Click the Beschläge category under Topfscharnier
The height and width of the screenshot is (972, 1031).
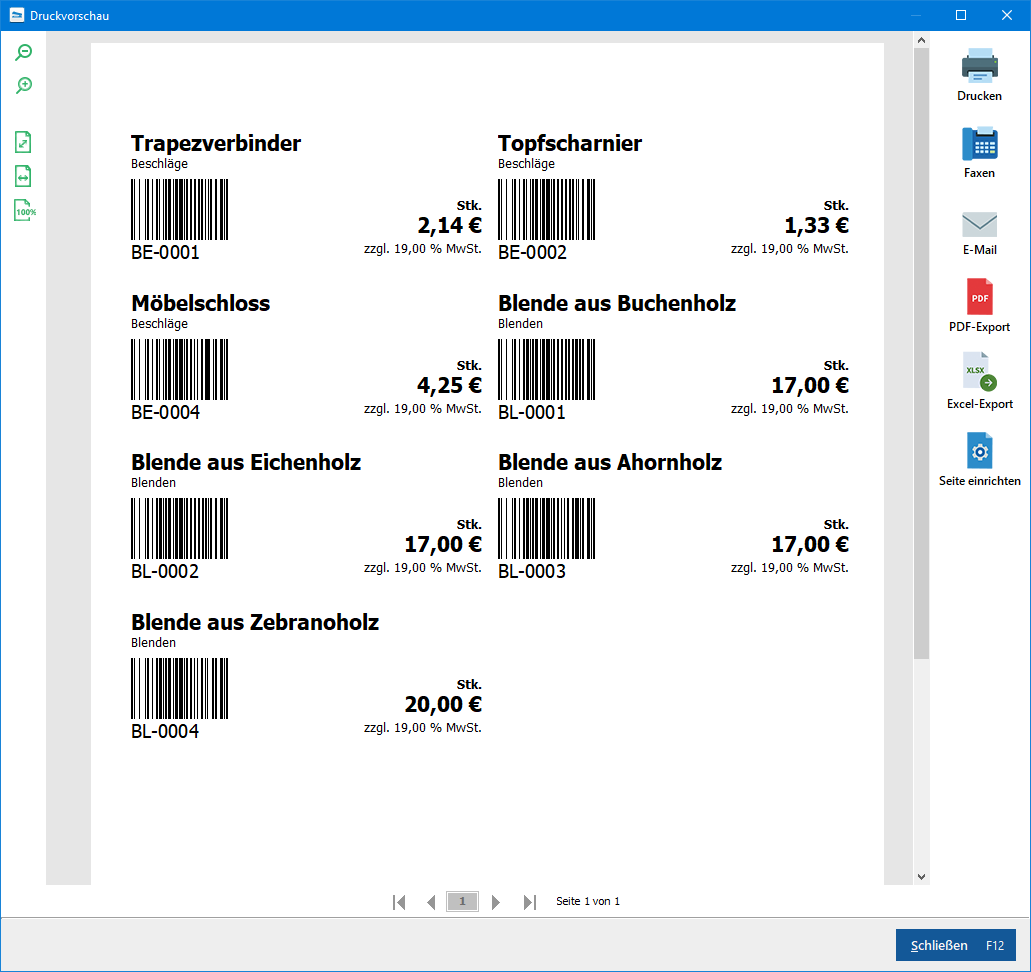[x=526, y=164]
